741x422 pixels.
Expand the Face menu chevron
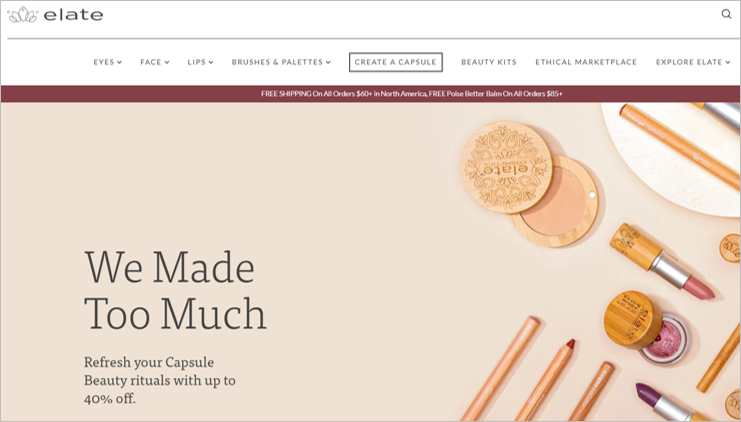(167, 62)
